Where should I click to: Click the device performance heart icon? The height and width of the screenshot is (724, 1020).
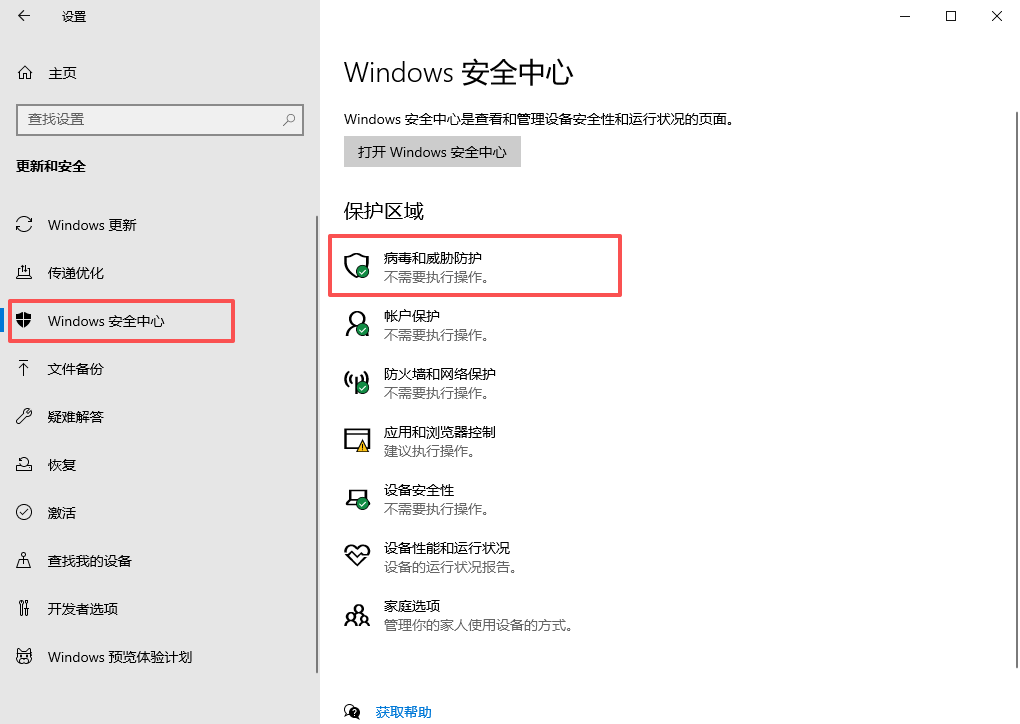(357, 556)
